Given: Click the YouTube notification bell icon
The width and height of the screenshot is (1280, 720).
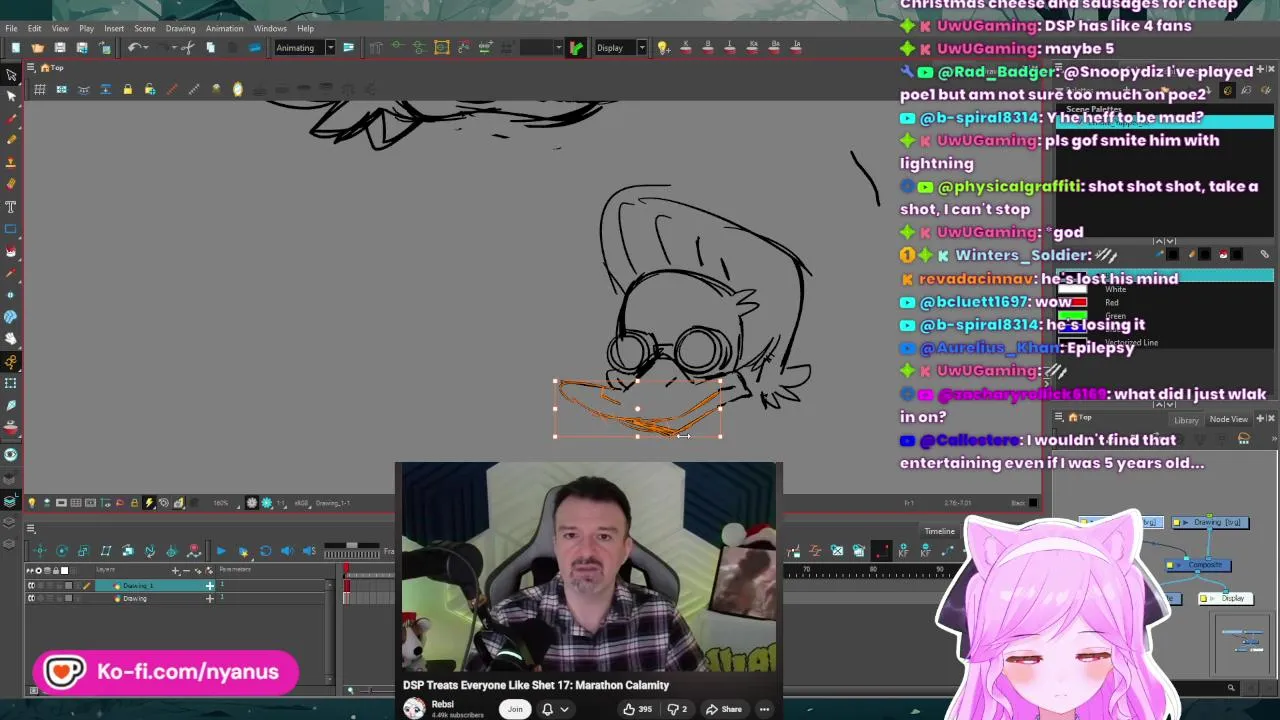Looking at the screenshot, I should point(547,709).
